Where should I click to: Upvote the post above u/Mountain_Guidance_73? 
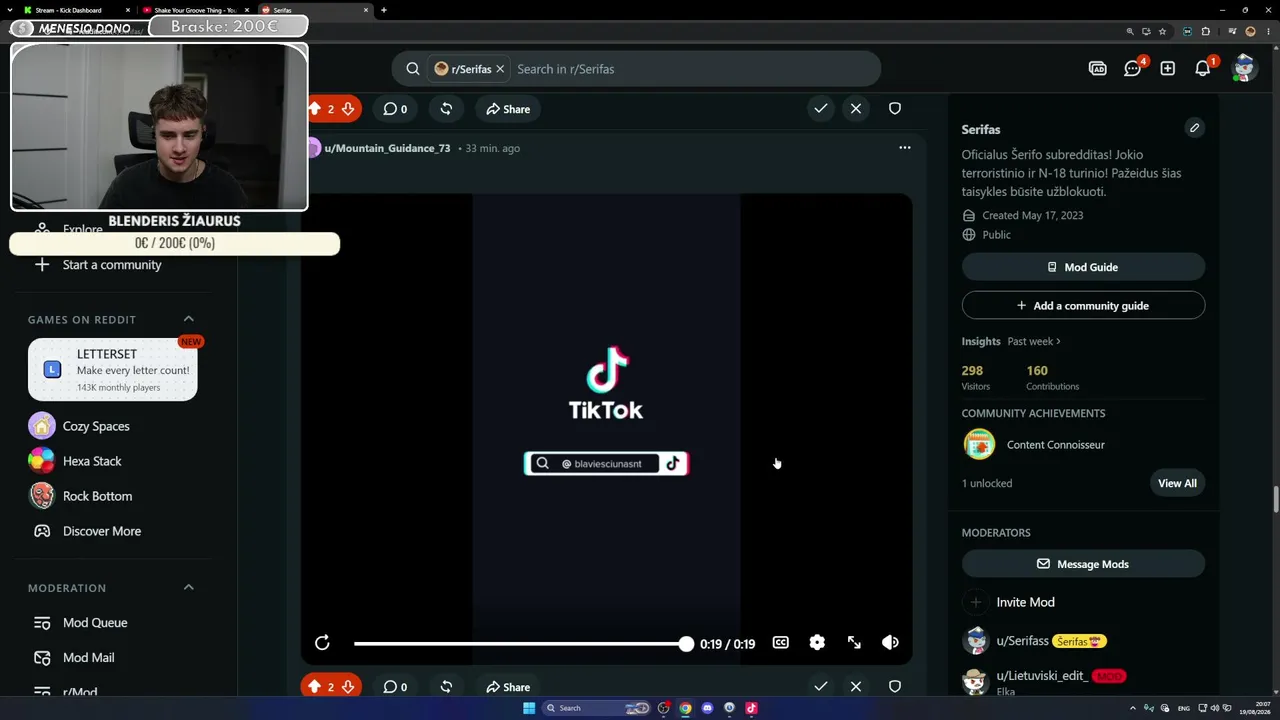(315, 109)
